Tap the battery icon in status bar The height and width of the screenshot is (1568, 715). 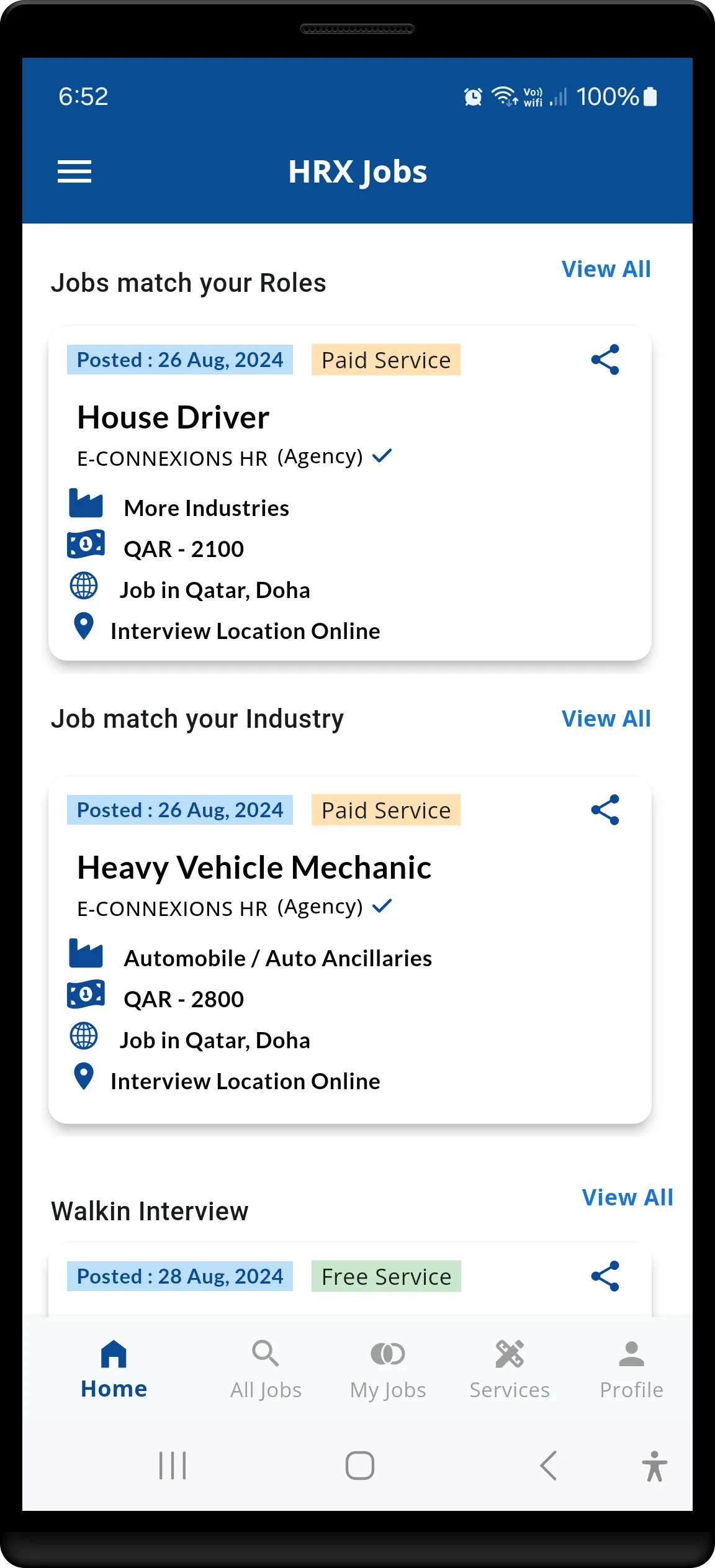[x=650, y=97]
